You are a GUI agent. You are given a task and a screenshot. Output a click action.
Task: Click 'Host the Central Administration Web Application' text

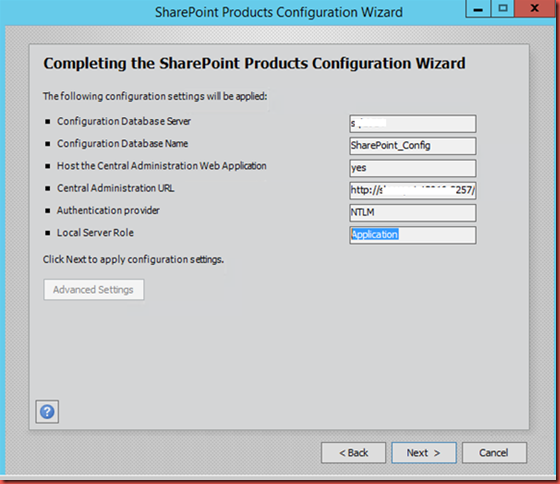click(x=162, y=166)
